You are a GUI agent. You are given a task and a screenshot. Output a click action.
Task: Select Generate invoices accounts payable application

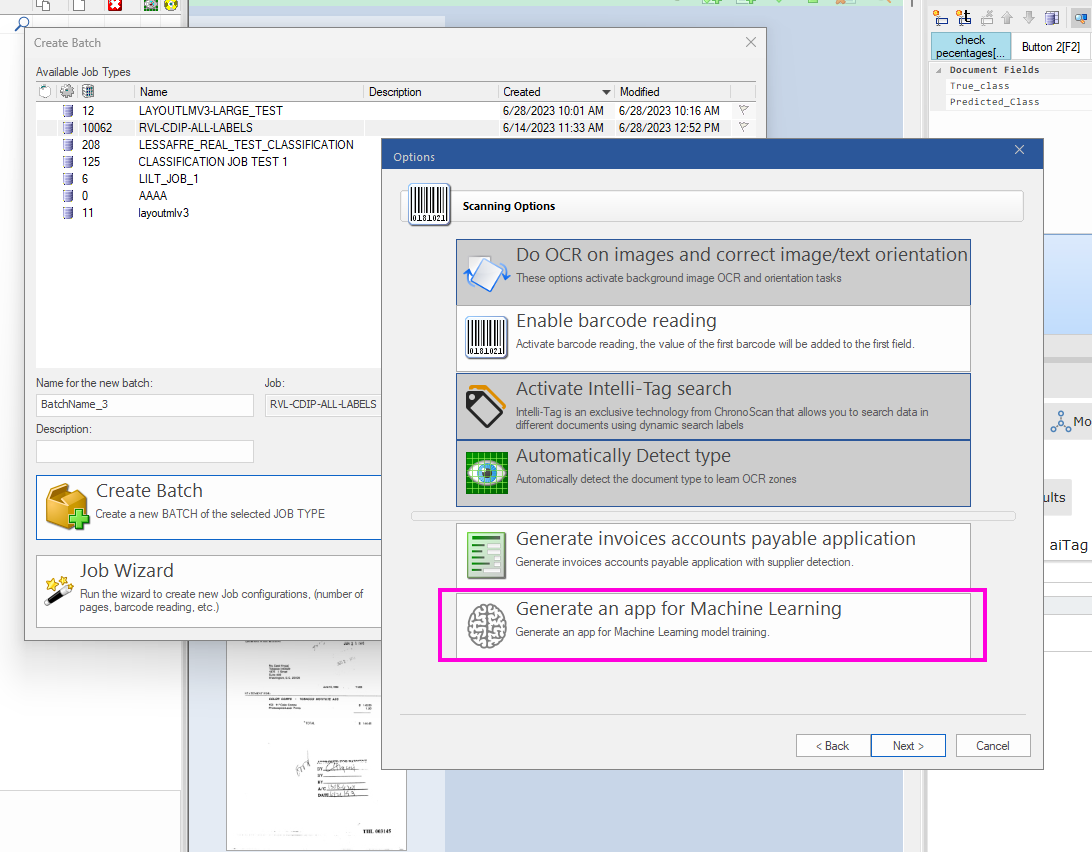[x=713, y=555]
